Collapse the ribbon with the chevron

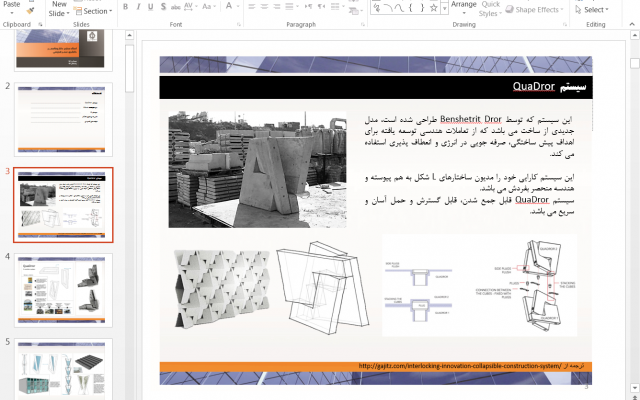[632, 24]
